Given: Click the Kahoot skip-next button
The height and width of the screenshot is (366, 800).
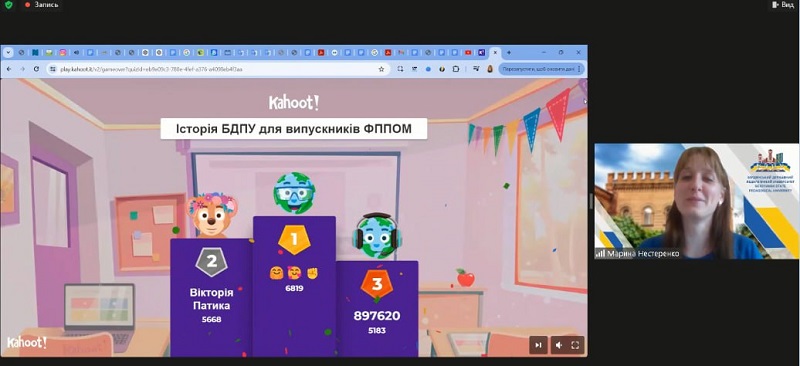Looking at the screenshot, I should [x=538, y=345].
